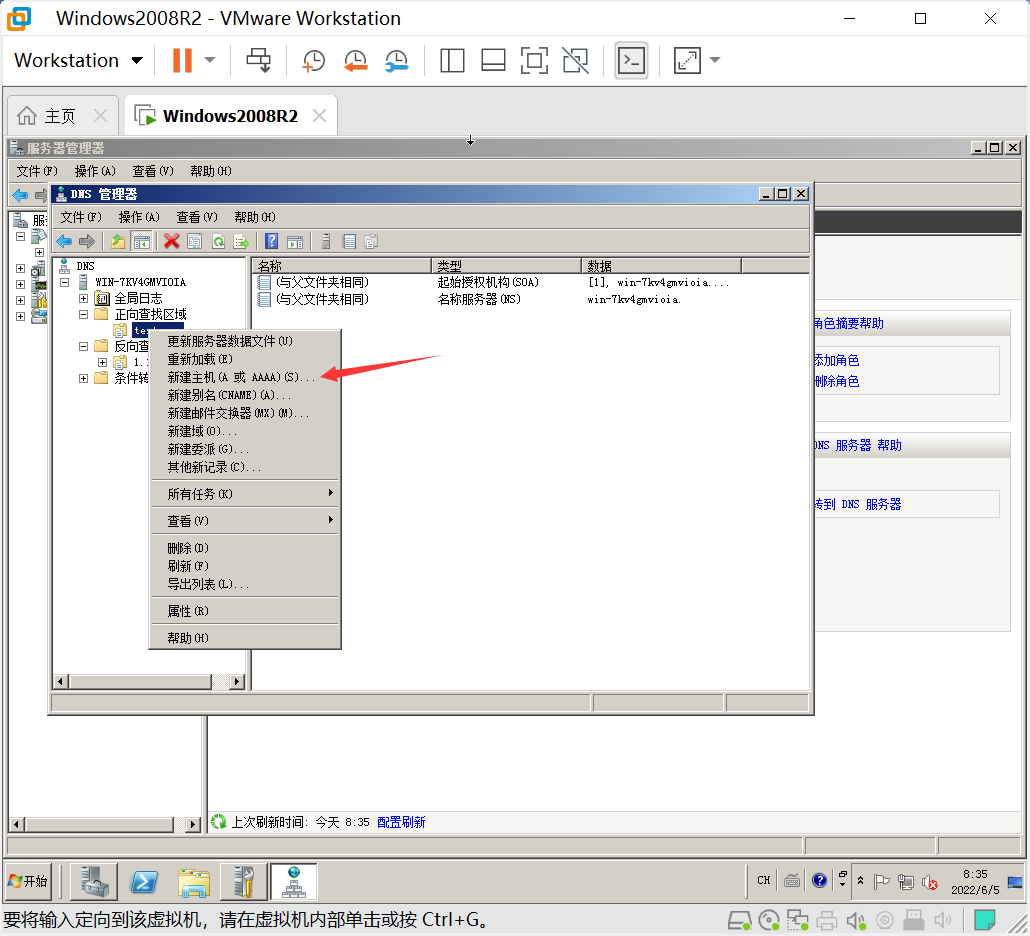Click the send Ctrl+Alt+Del icon in VMware toolbar
The height and width of the screenshot is (936, 1030).
[258, 60]
